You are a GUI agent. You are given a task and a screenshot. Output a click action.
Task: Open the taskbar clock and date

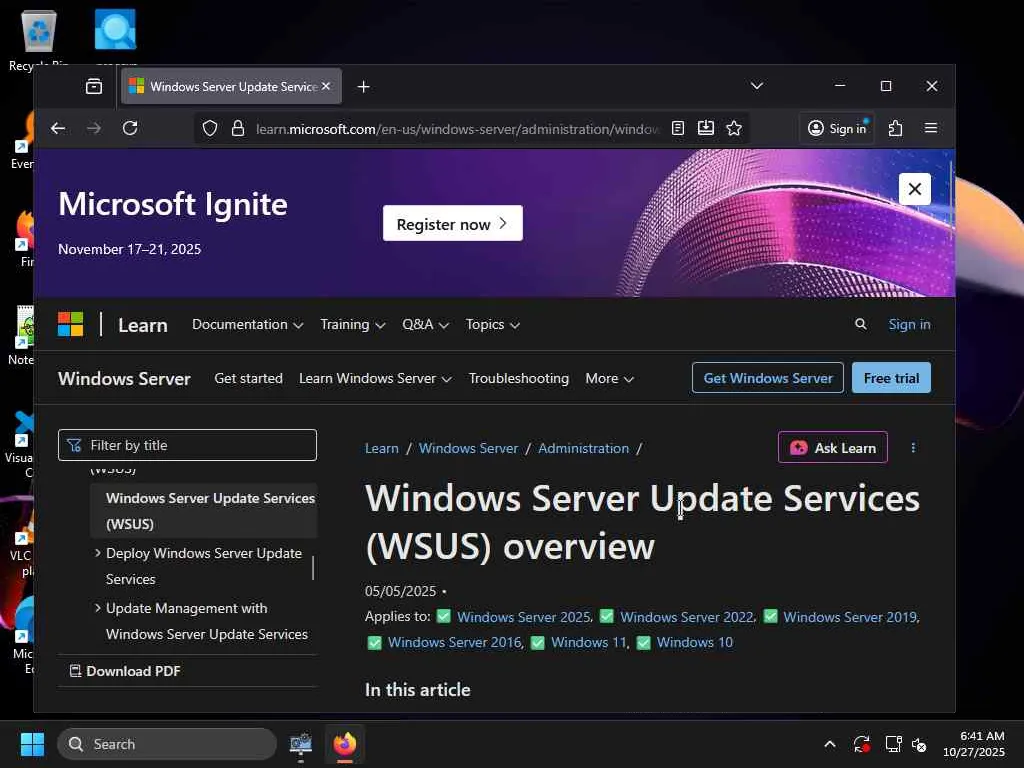(975, 744)
